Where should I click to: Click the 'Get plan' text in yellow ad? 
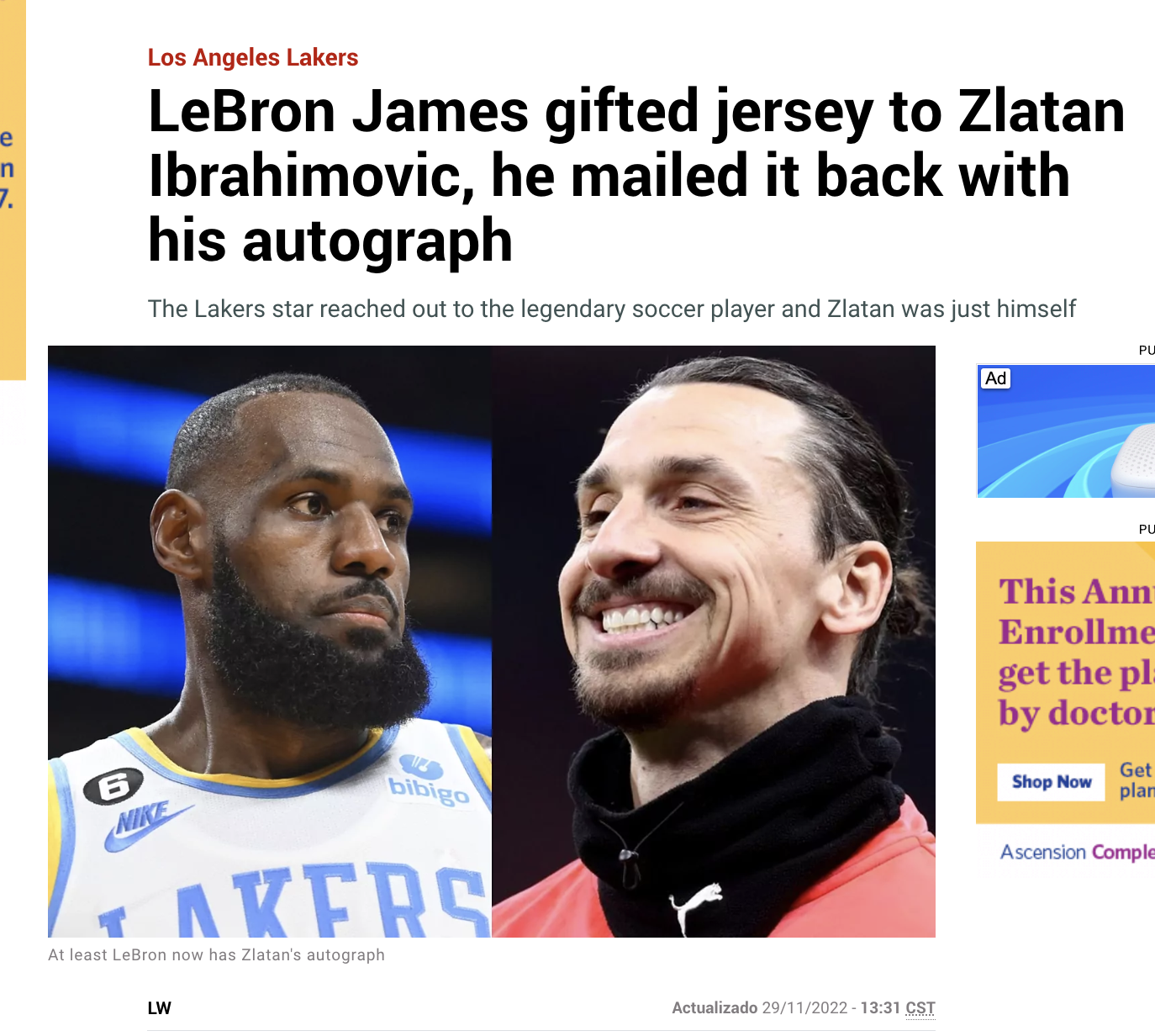click(1137, 780)
